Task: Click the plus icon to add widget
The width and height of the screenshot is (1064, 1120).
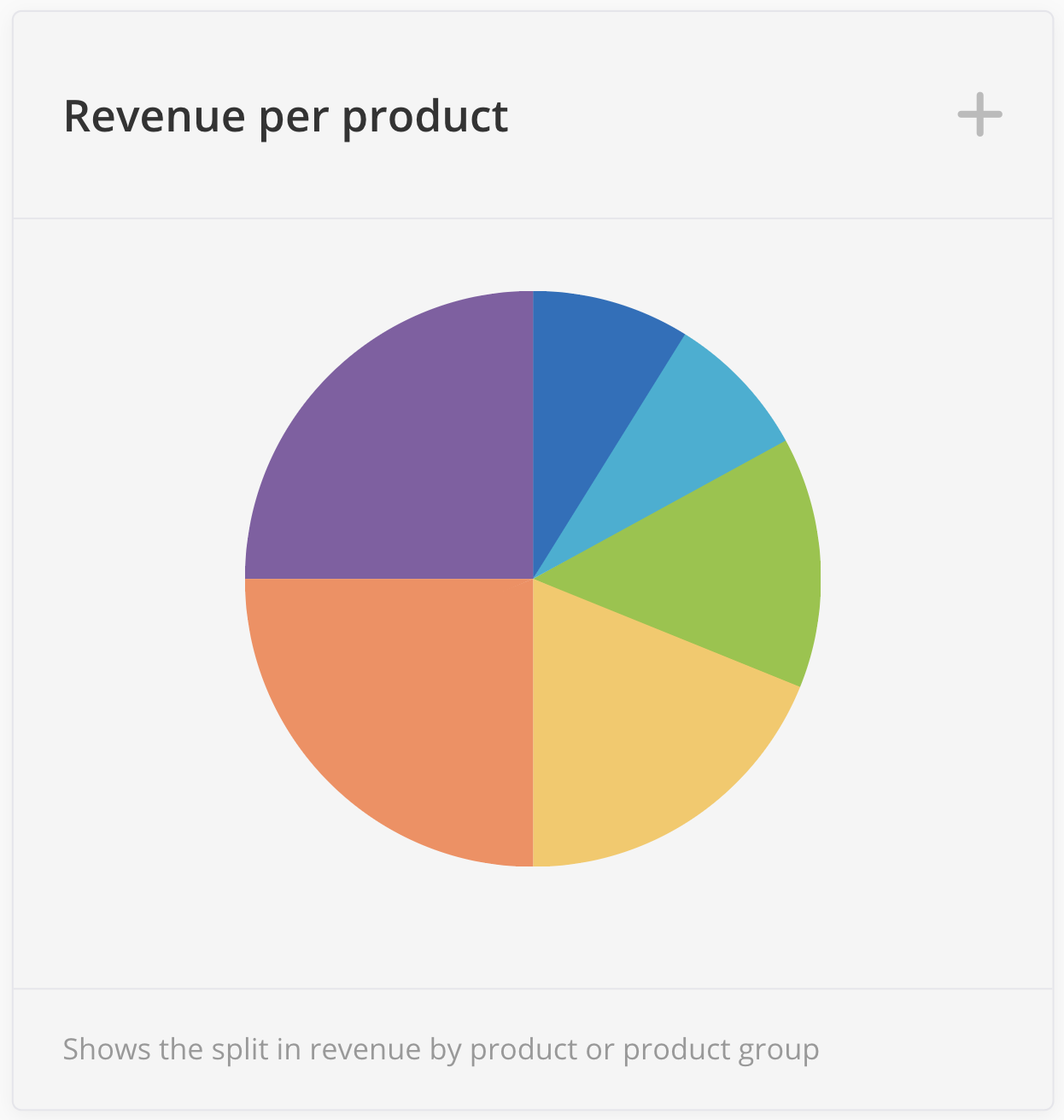Action: pos(979,115)
